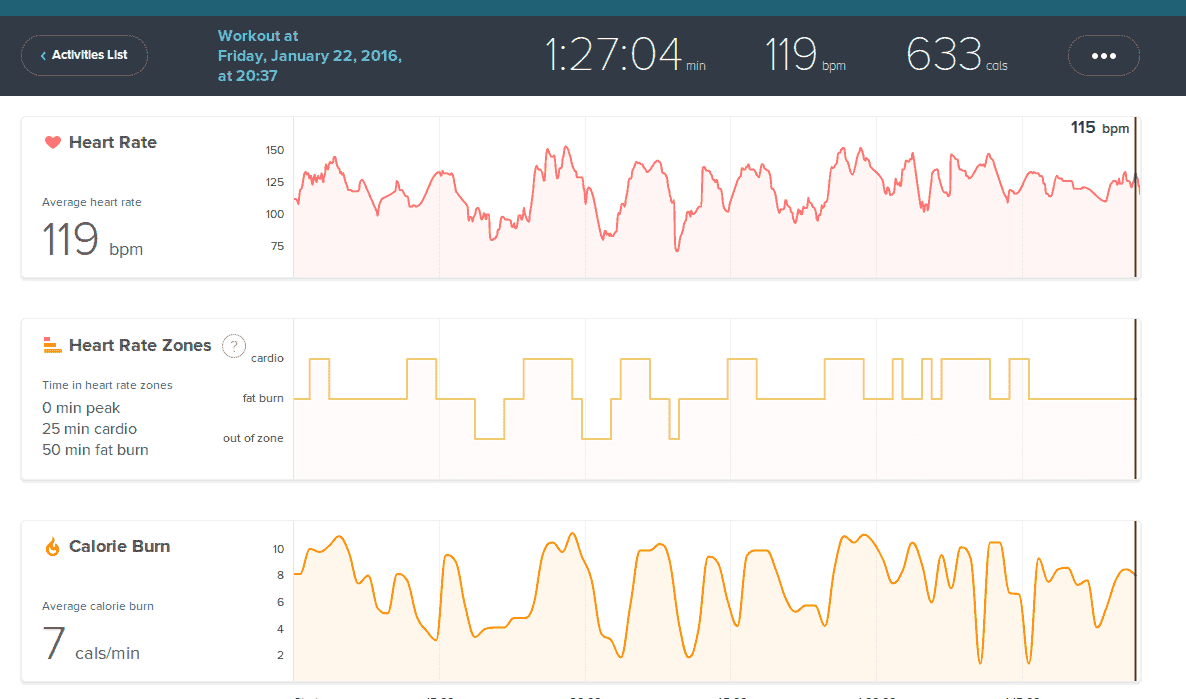1186x699 pixels.
Task: Click the "0 min peak" zone time
Action: tap(81, 408)
